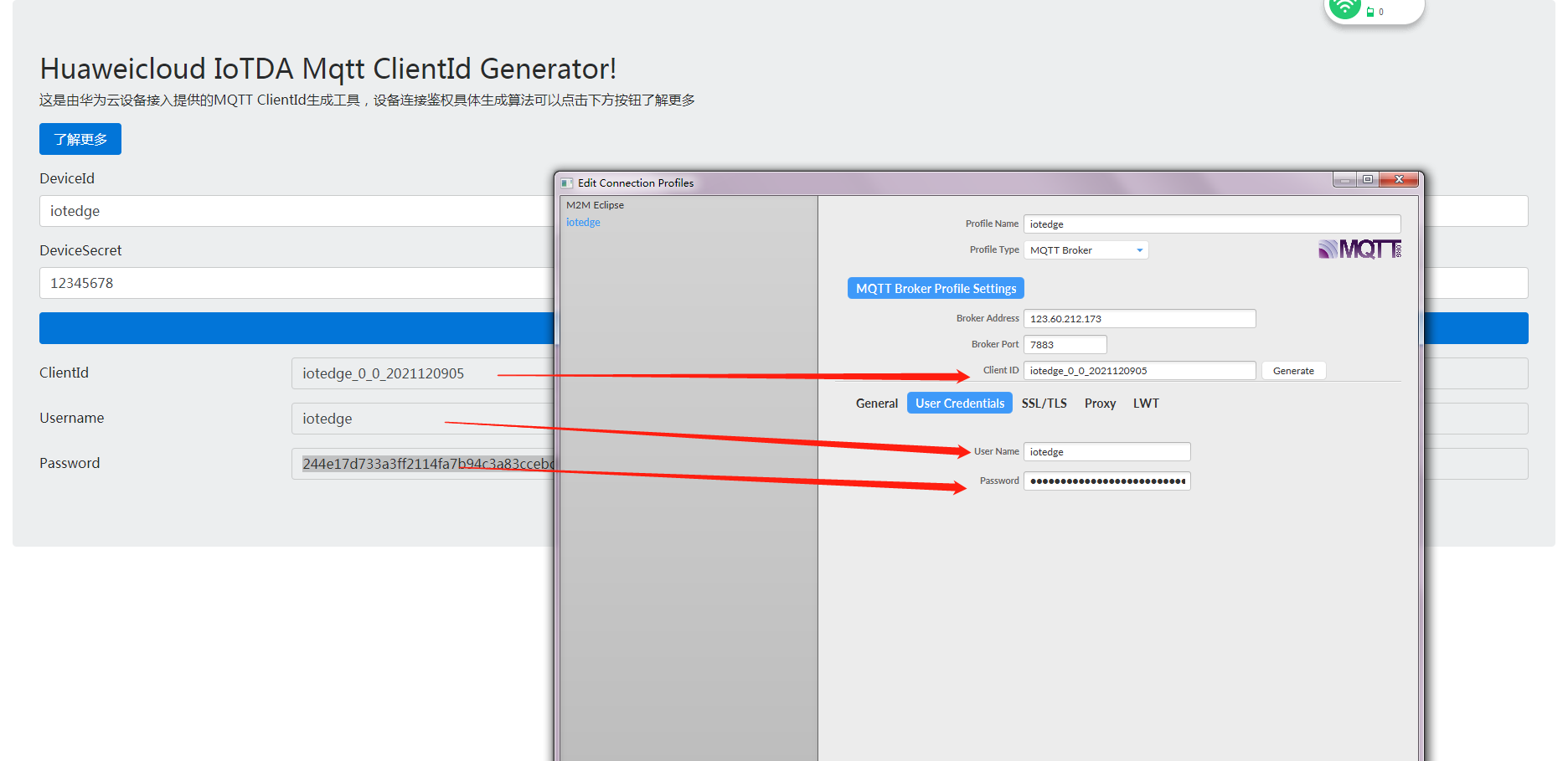Click Generate button next to Client ID

click(1293, 371)
